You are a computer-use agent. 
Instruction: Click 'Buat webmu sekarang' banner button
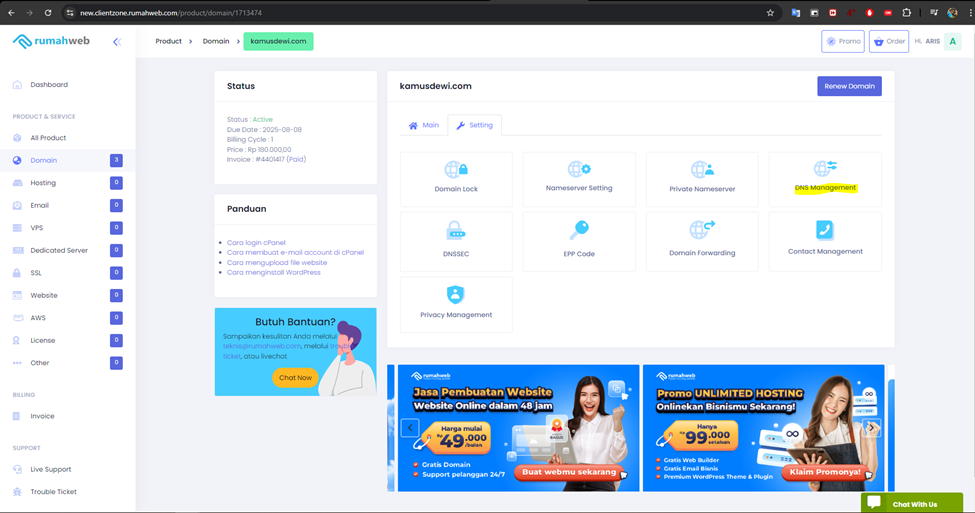[x=569, y=472]
